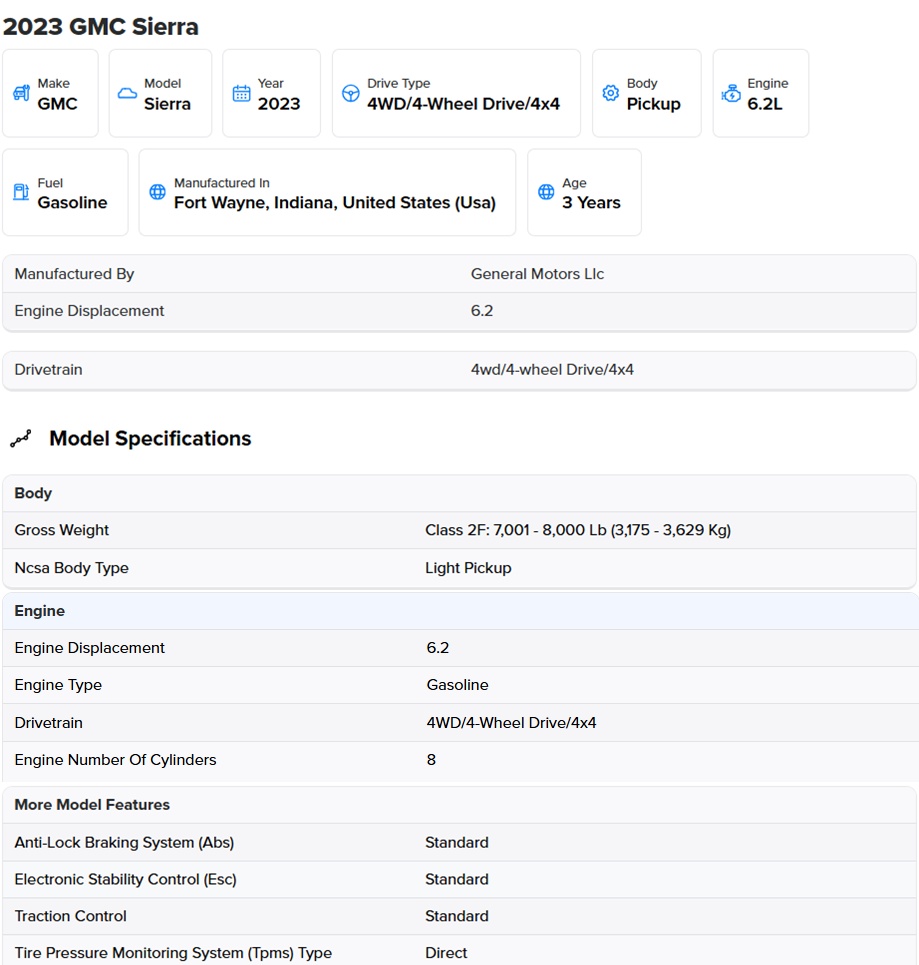Click the globe icon in Age card
This screenshot has height=965, width=919.
546,192
